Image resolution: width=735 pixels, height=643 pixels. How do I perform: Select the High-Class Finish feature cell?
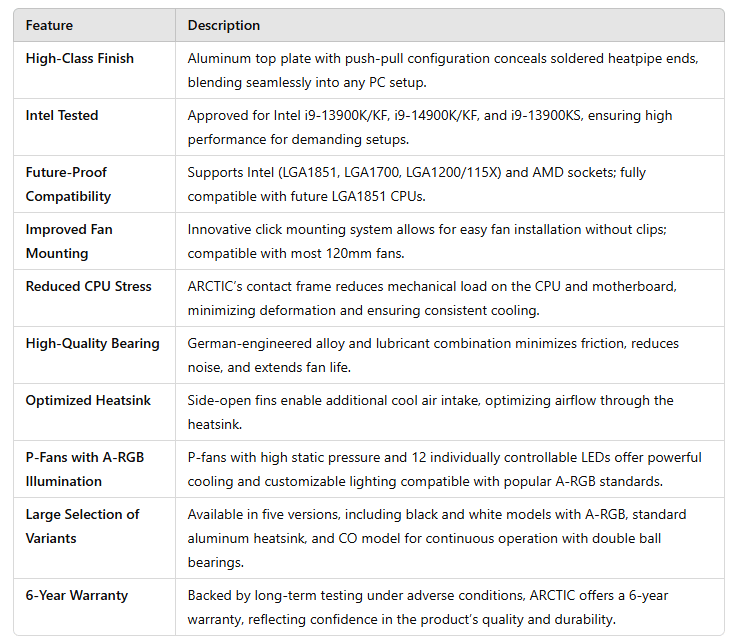(95, 70)
